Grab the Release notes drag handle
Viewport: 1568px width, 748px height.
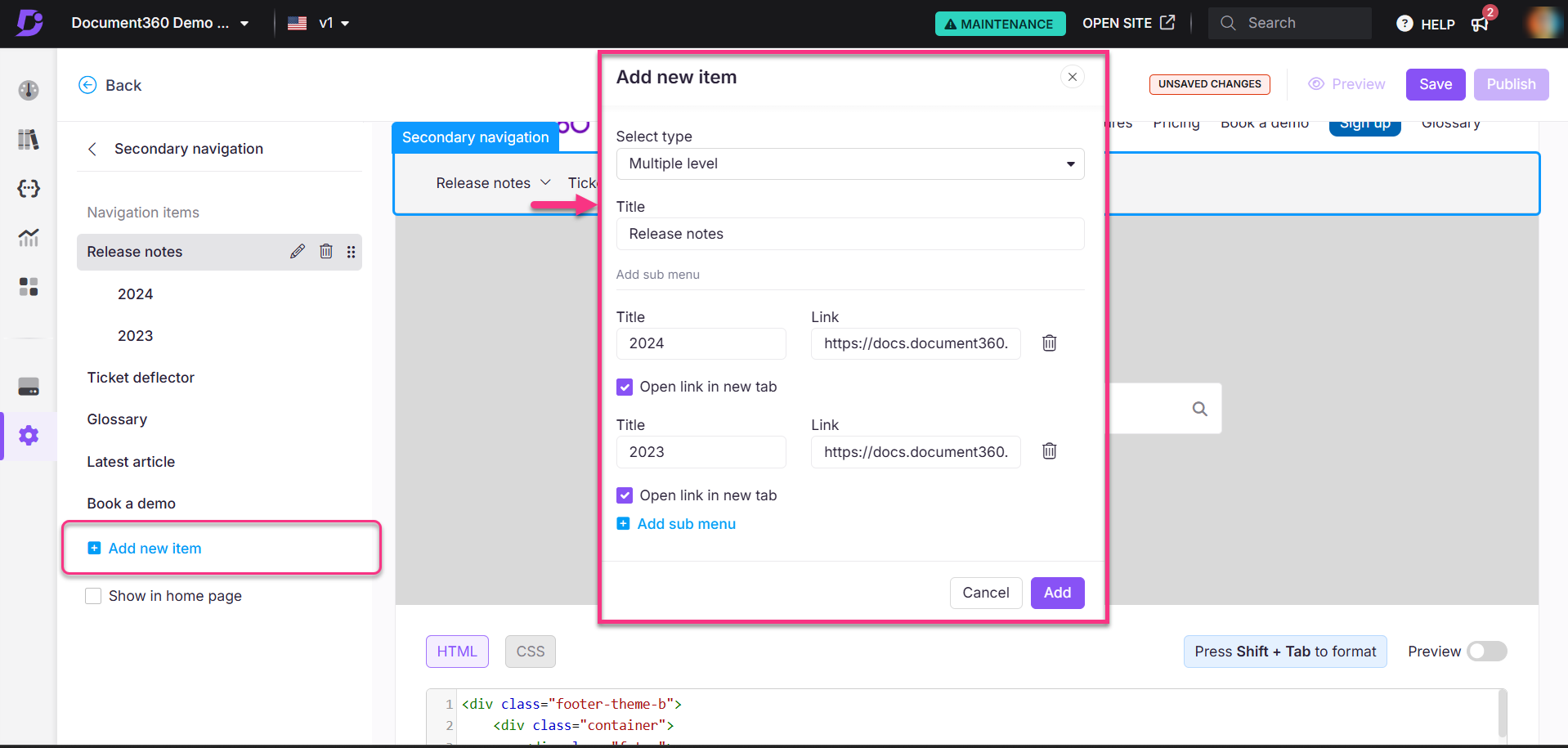pyautogui.click(x=351, y=252)
